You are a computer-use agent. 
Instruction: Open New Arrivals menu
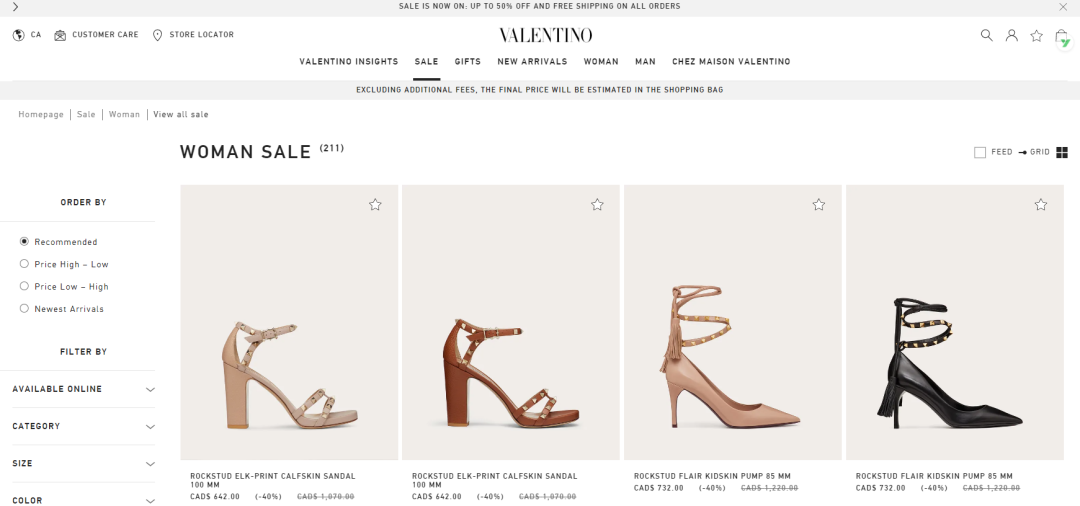[532, 61]
